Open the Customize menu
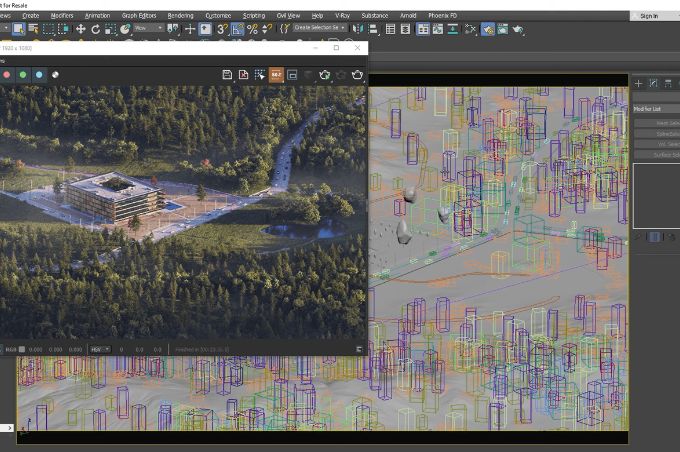 (x=218, y=16)
